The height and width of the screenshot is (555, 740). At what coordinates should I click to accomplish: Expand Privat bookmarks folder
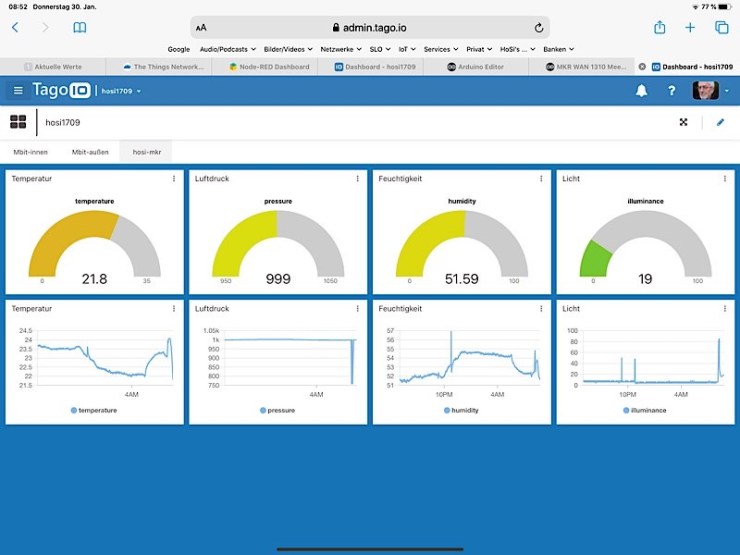(x=479, y=49)
